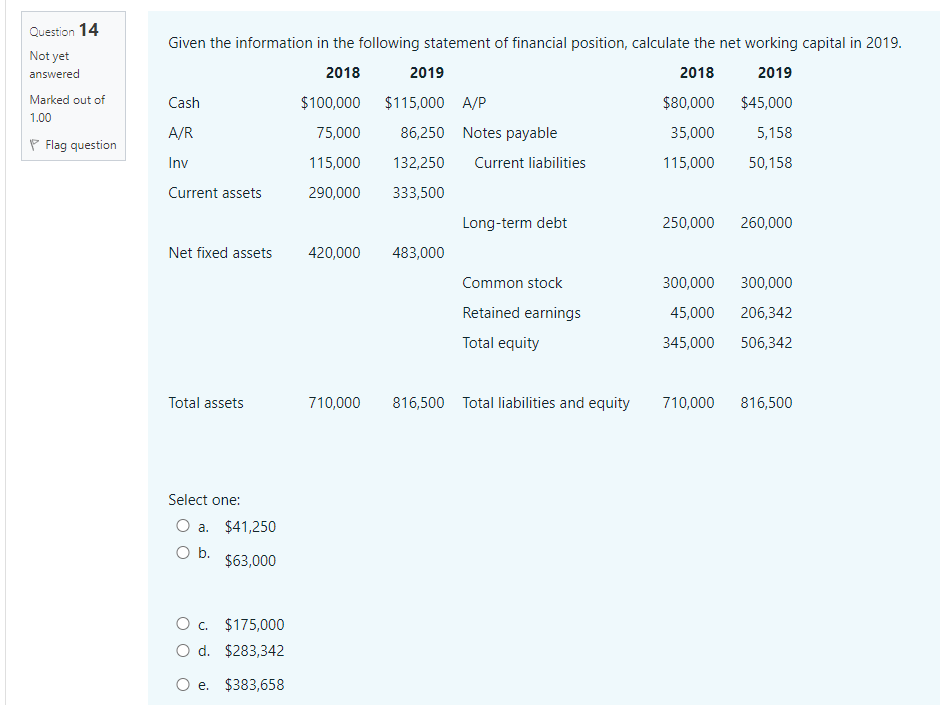Image resolution: width=940 pixels, height=705 pixels.
Task: Click the 2018 Retained earnings value 45,000
Action: pyautogui.click(x=692, y=312)
